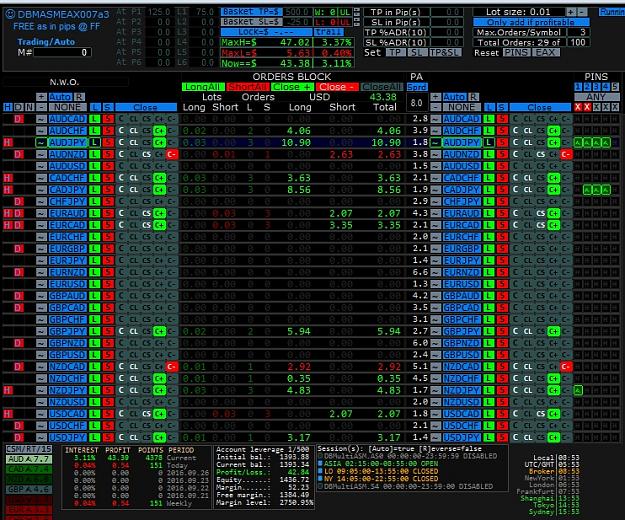This screenshot has height=520, width=625.
Task: Click the NONE selector in the N.W.O. block
Action: tap(68, 107)
